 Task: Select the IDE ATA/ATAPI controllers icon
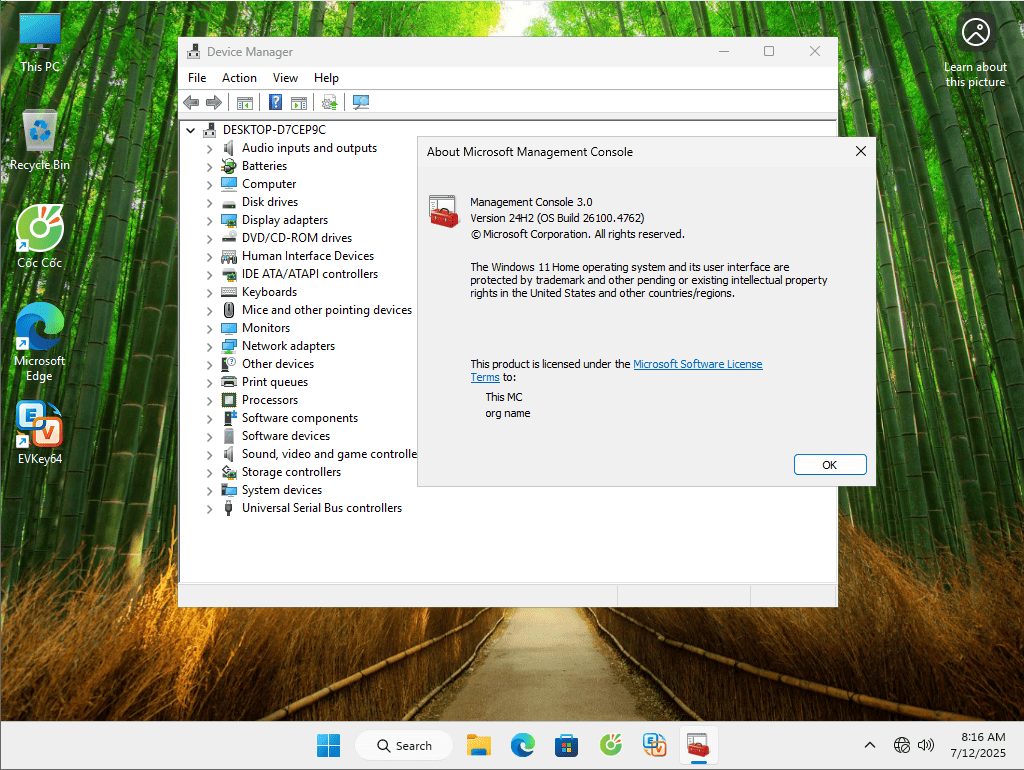[229, 274]
